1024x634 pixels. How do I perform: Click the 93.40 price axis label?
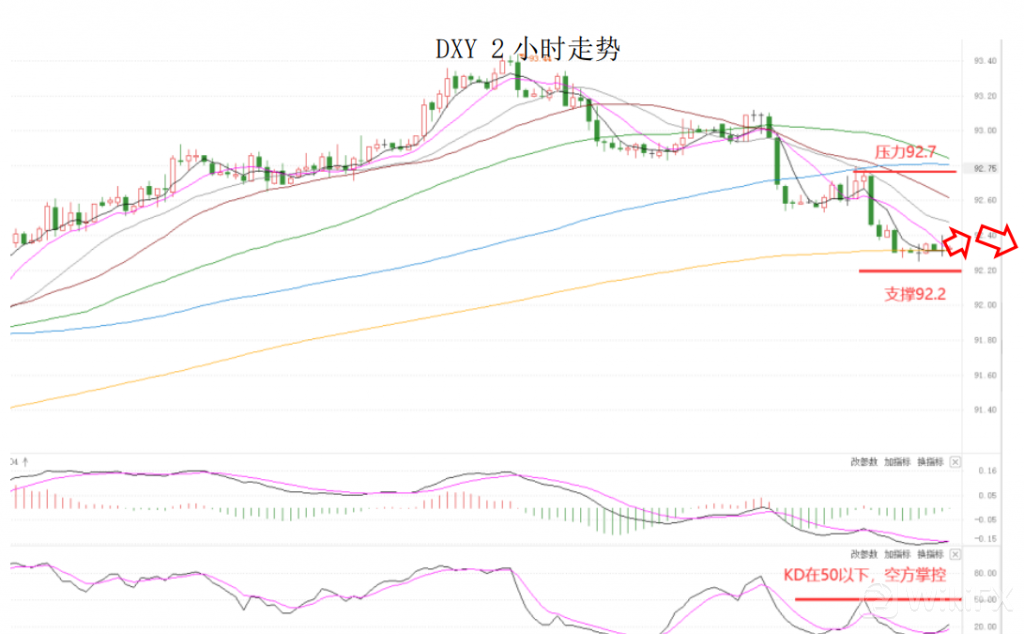(x=984, y=62)
